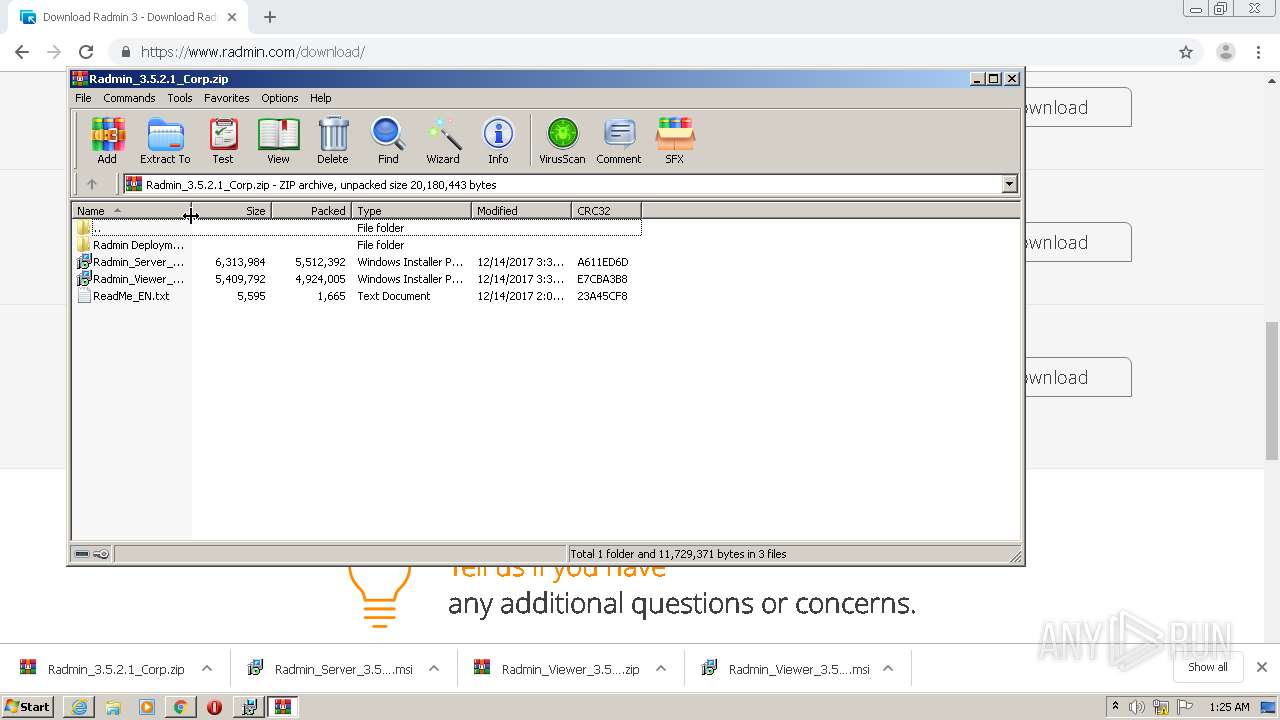Open options for Radmin_Viewer_3.5 msi download

pyautogui.click(x=888, y=669)
